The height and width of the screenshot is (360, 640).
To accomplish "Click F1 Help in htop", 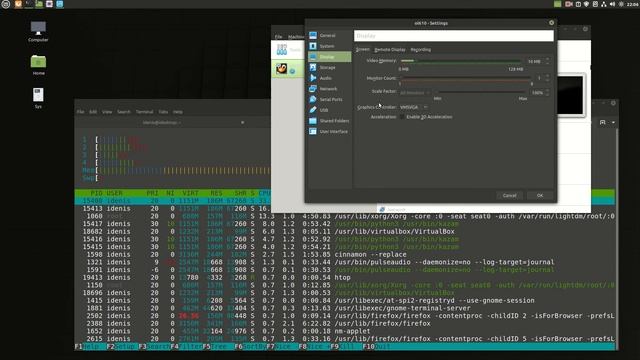I will pos(87,347).
